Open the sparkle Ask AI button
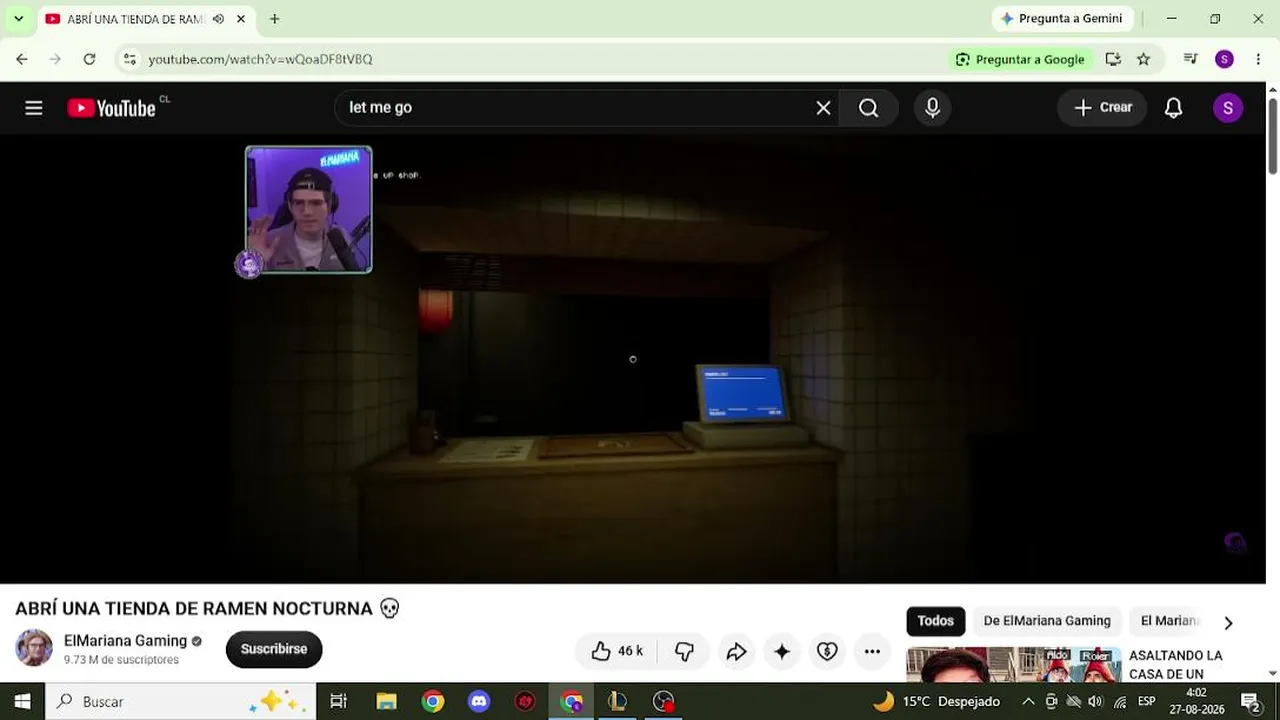Viewport: 1280px width, 720px height. (x=782, y=651)
